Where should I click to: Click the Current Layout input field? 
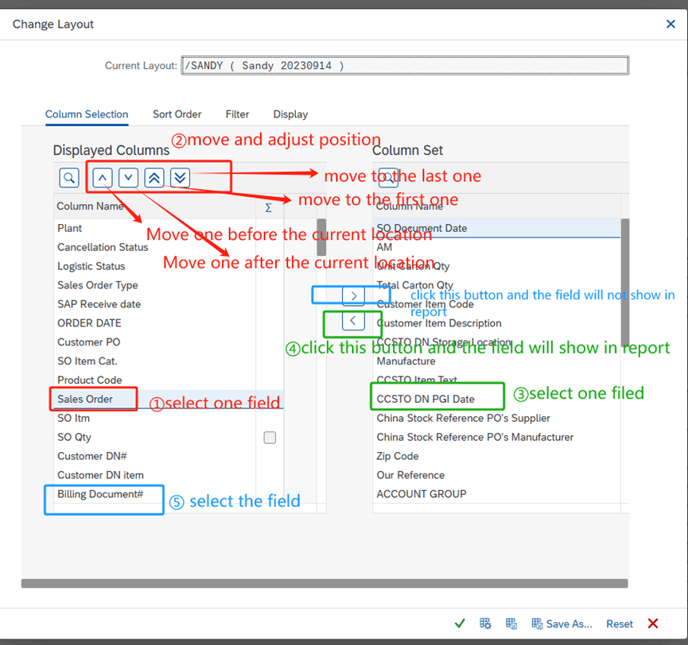[x=405, y=66]
